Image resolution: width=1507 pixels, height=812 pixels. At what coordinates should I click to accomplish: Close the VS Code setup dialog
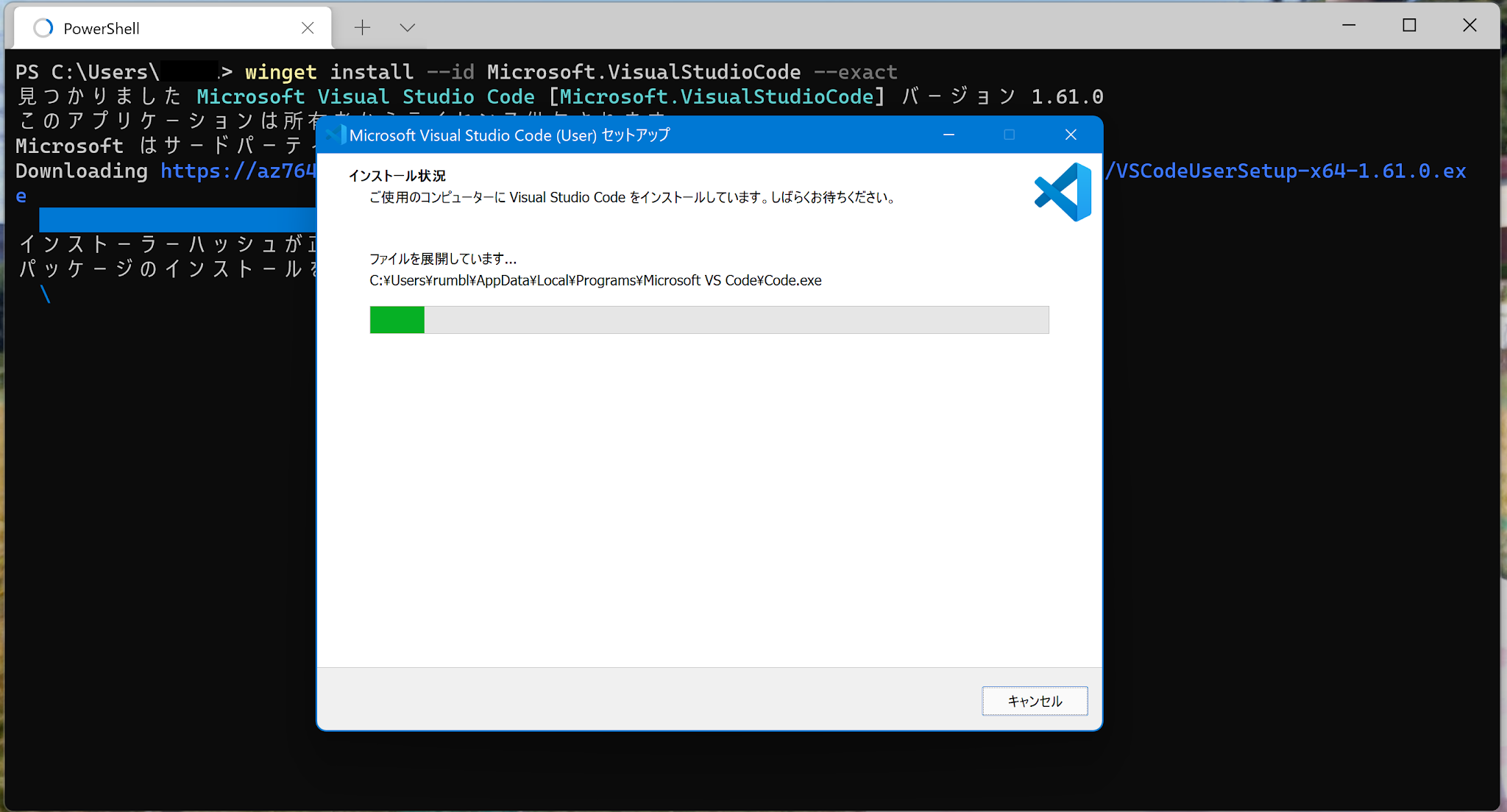[x=1071, y=135]
